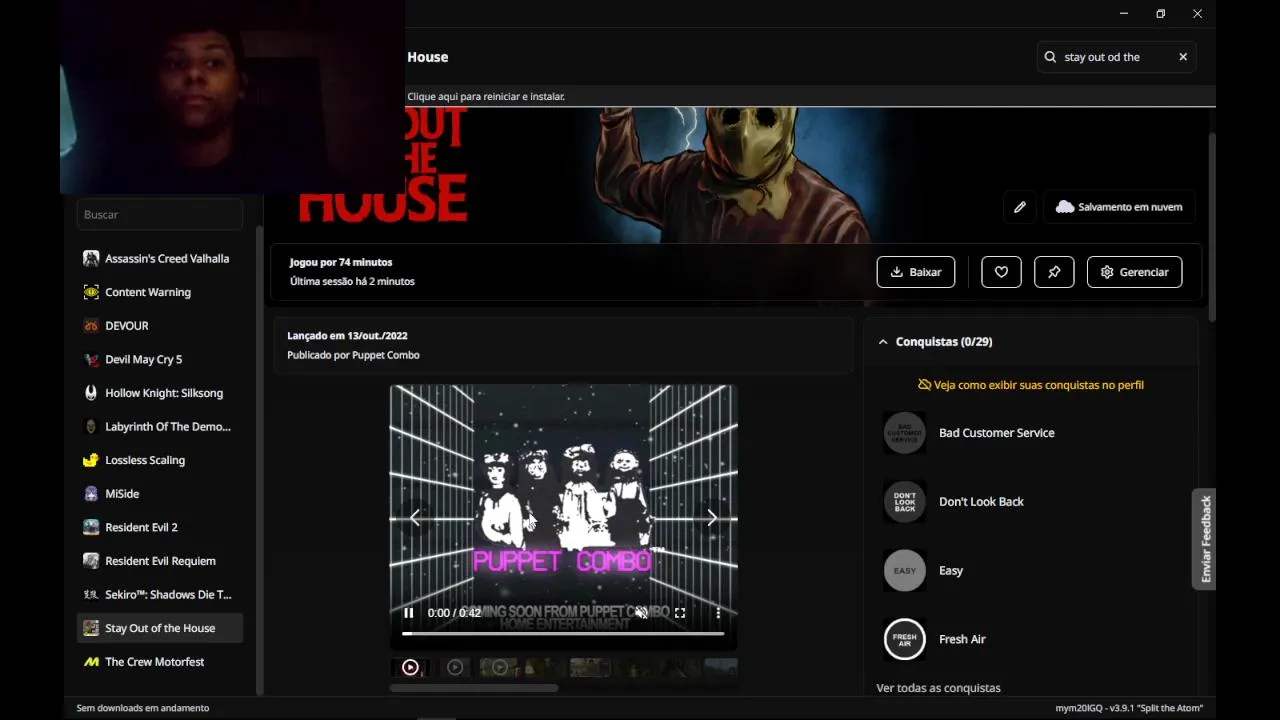The height and width of the screenshot is (720, 1280).
Task: Open link about showing achievements on profile
Action: tap(1031, 385)
